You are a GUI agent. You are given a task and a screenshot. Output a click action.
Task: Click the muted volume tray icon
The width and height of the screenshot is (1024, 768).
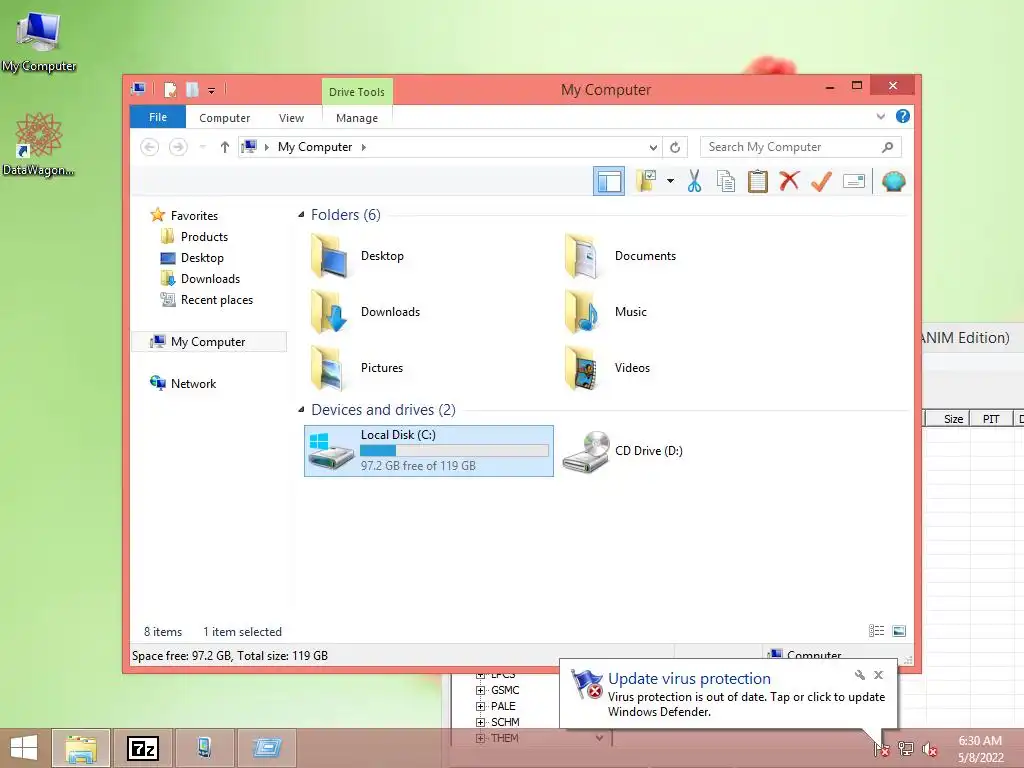[x=929, y=749]
